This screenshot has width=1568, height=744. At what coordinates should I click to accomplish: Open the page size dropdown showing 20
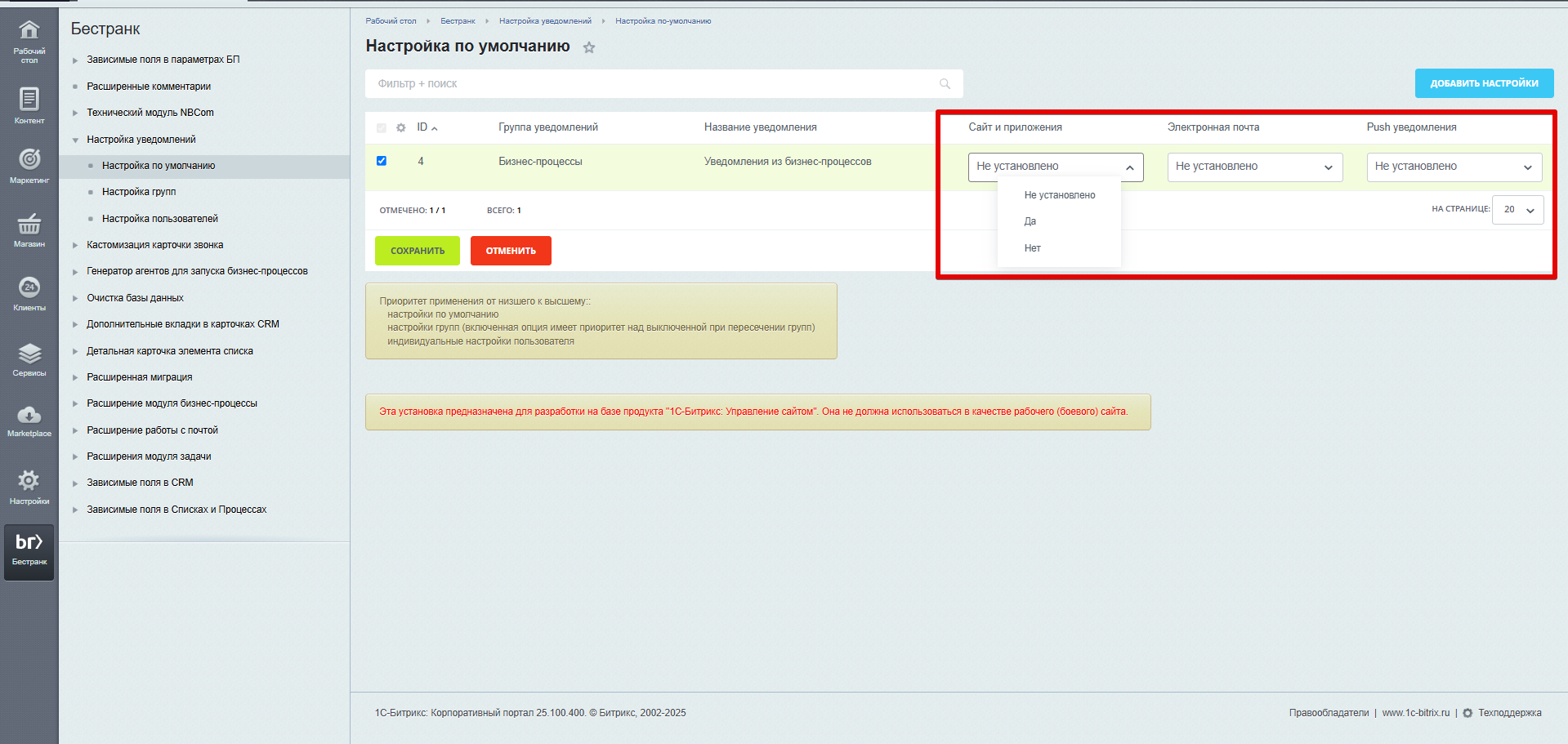(x=1517, y=210)
